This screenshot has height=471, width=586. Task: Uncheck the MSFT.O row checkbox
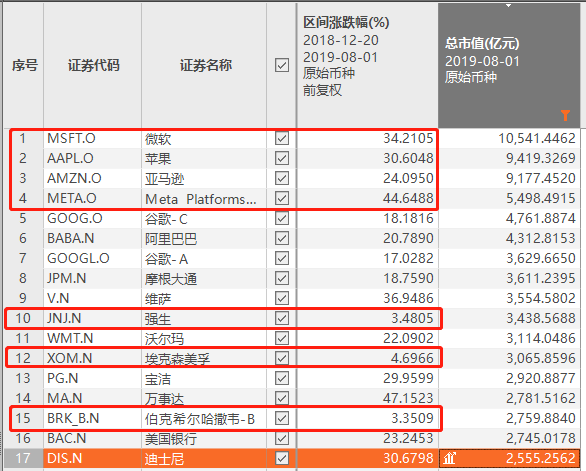282,138
